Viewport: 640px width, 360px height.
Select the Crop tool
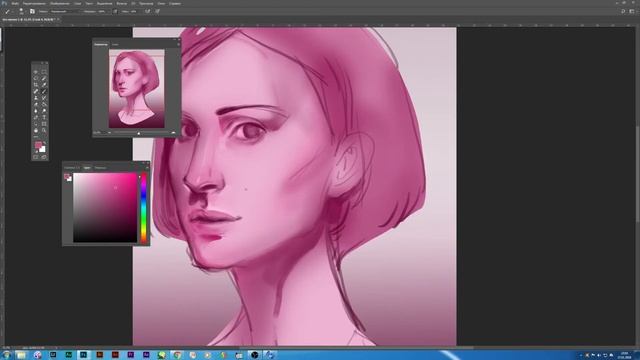36,85
